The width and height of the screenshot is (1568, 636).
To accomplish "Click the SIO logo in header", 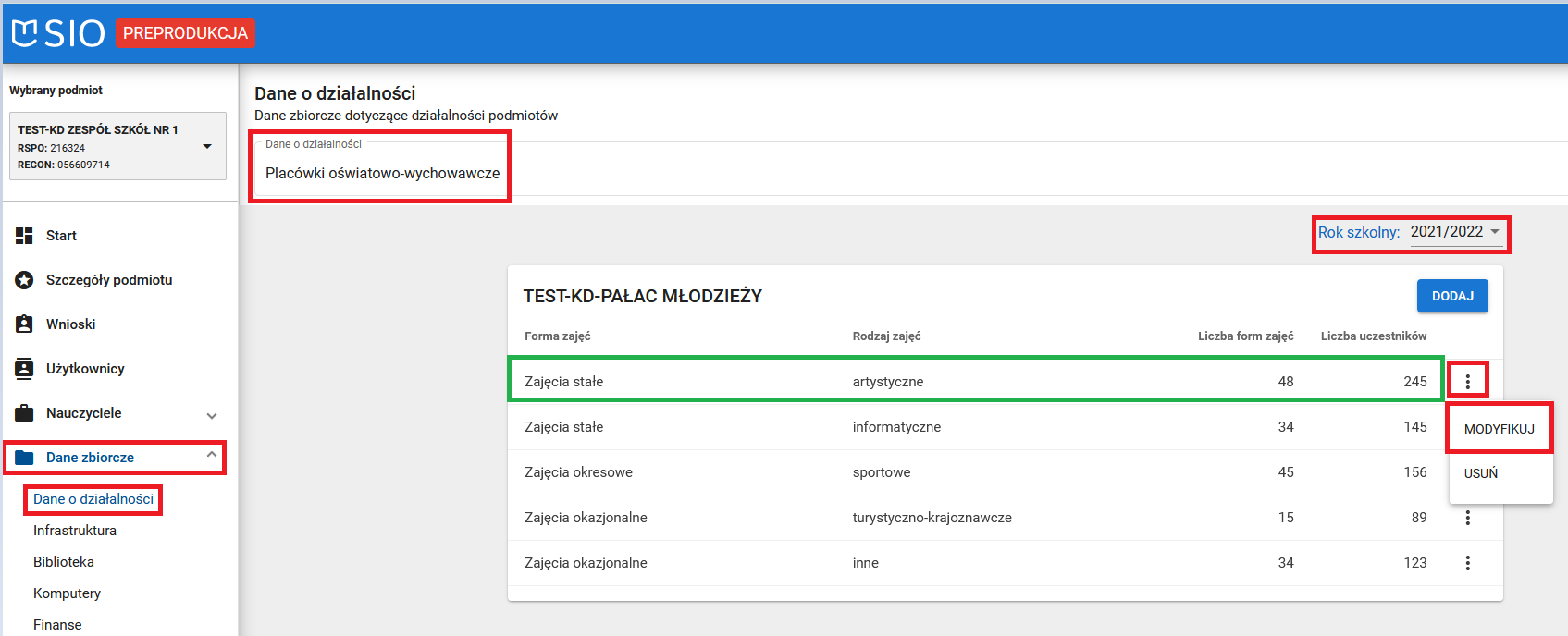I will [57, 33].
